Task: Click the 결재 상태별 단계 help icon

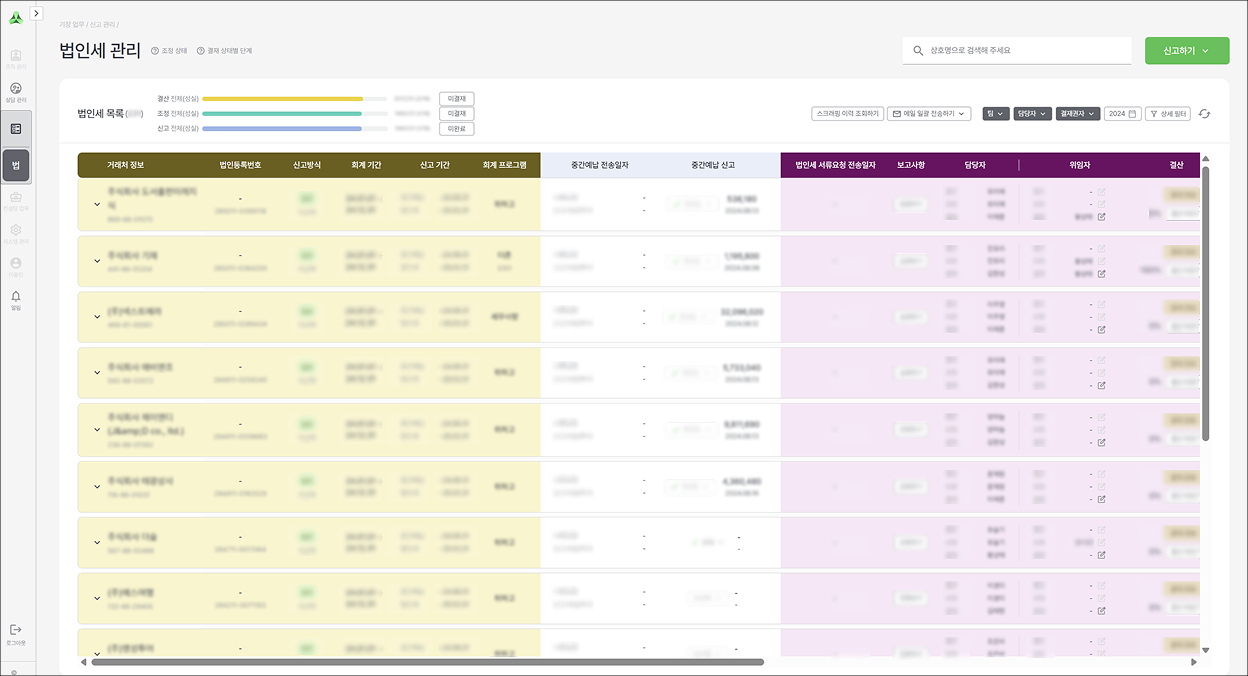Action: [x=200, y=51]
